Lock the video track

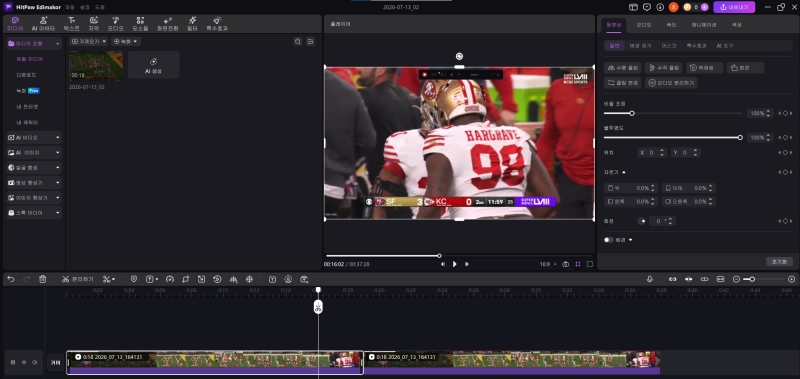coord(13,362)
